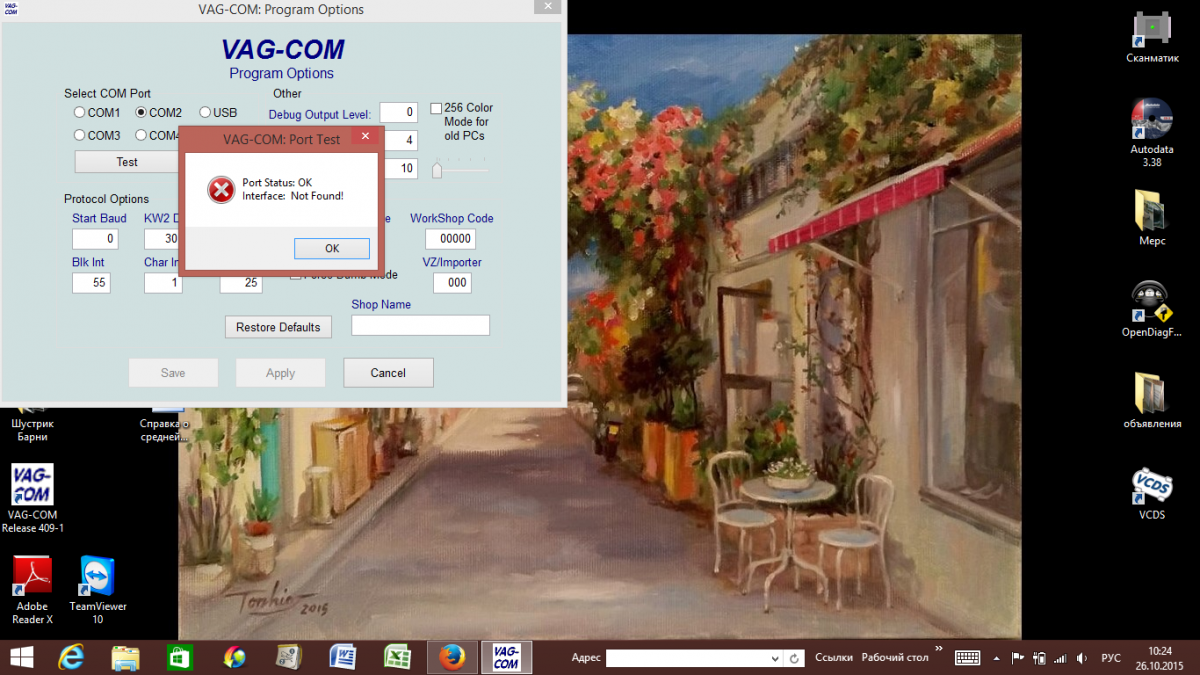1200x675 pixels.
Task: Open the Windows Store taskbar icon
Action: [180, 657]
